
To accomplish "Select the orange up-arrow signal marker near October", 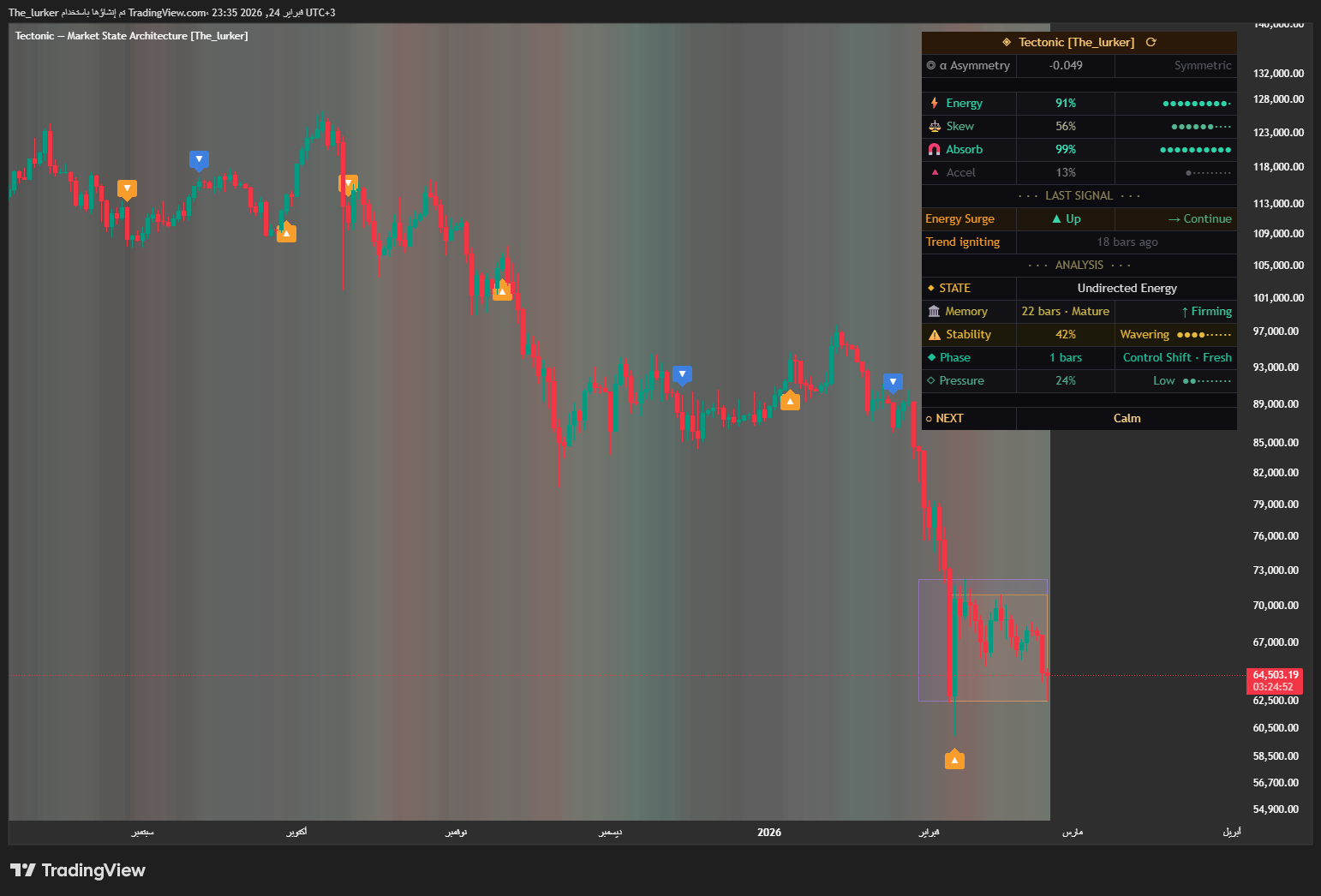I will click(x=286, y=232).
